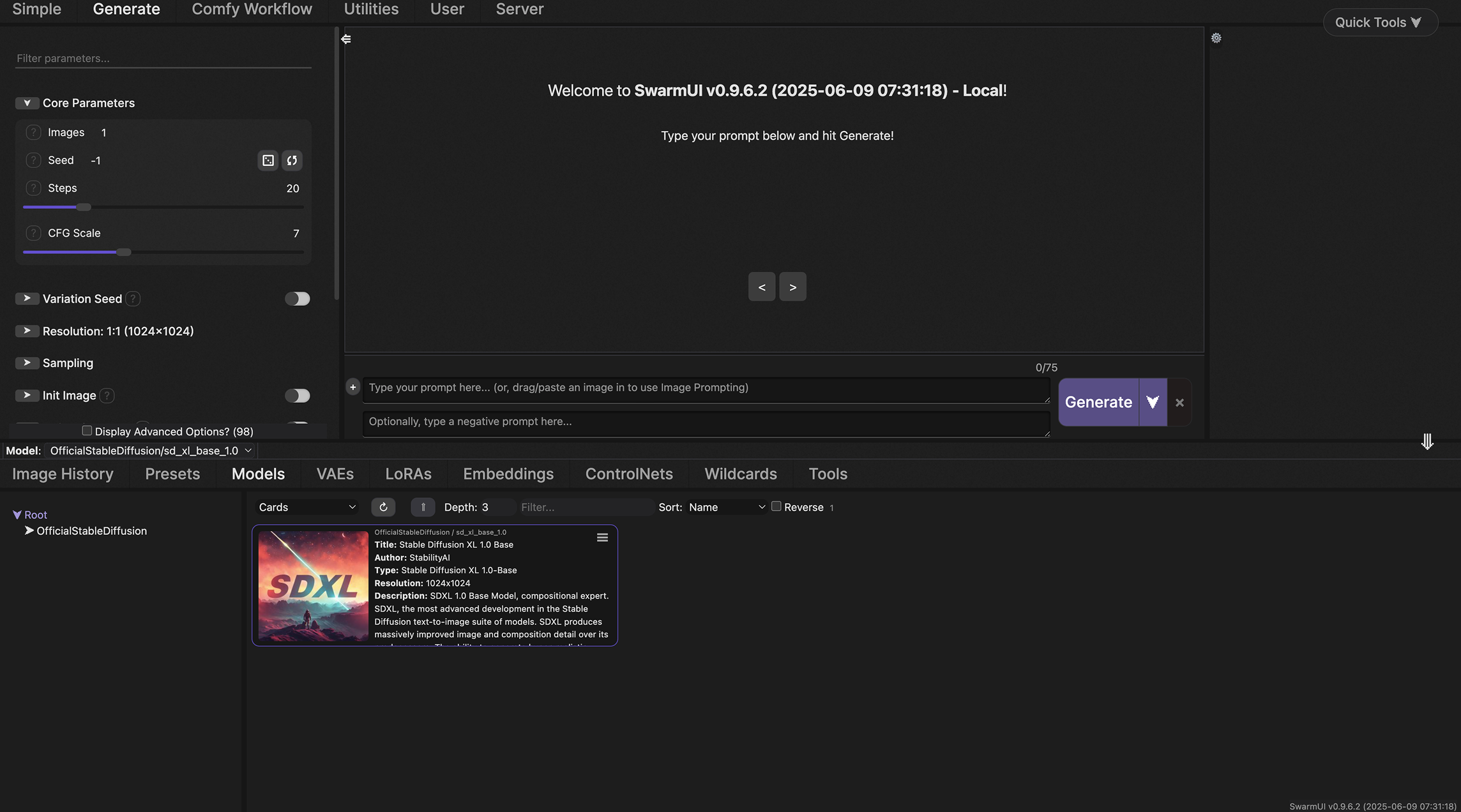Switch to the LoRAs tab

[x=408, y=474]
